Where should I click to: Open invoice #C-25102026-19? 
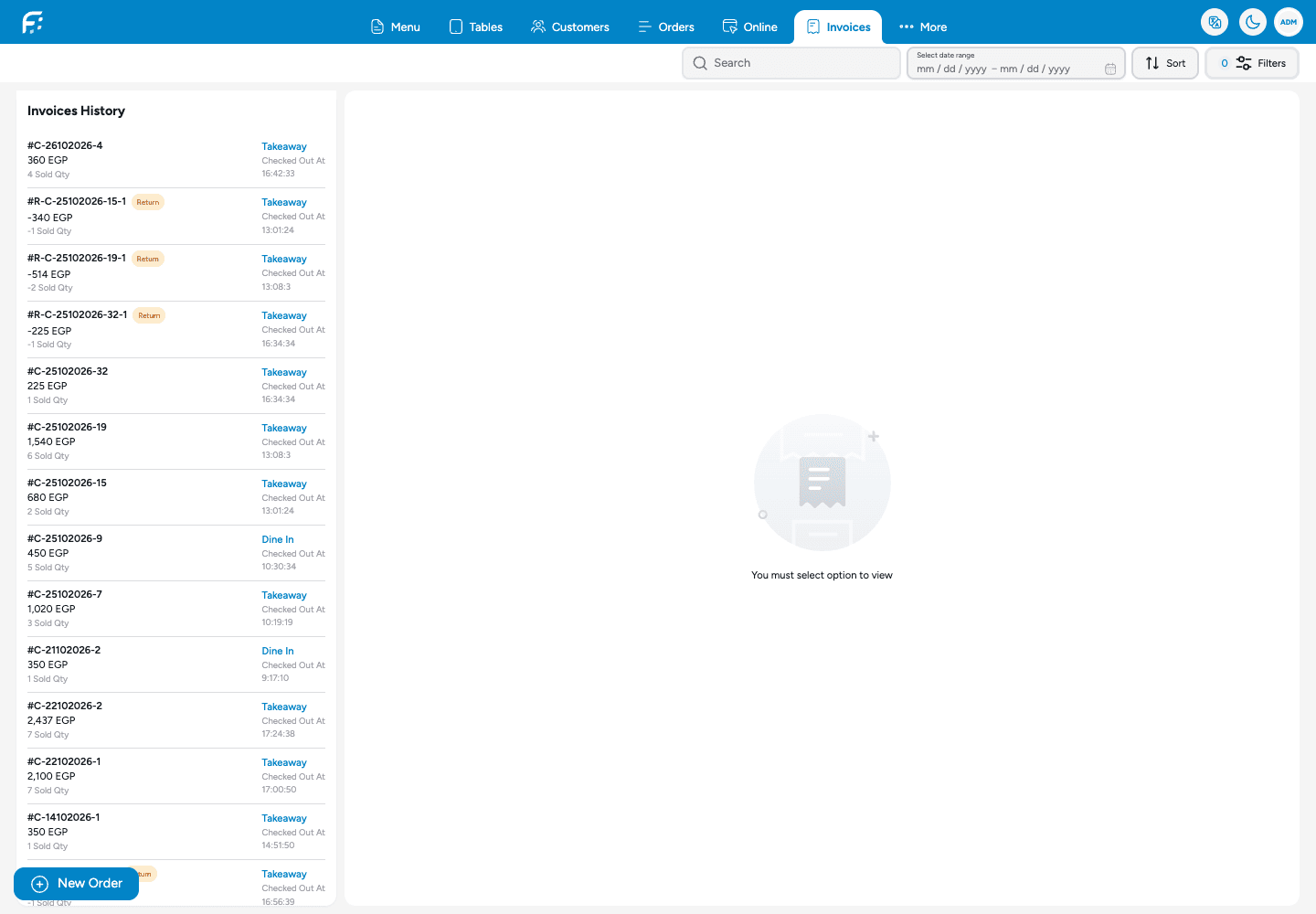tap(176, 441)
